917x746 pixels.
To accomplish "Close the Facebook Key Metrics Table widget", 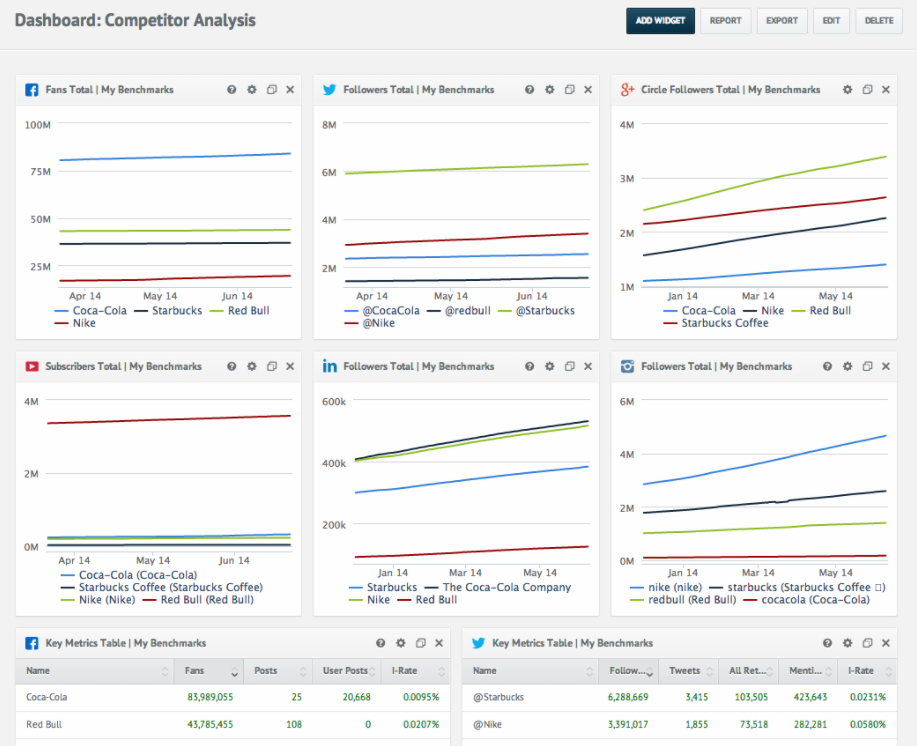I will [x=439, y=643].
